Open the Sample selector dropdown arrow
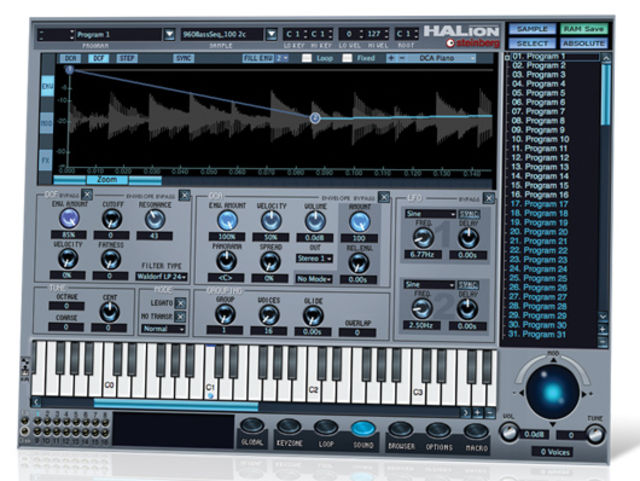640x481 pixels. coord(271,35)
